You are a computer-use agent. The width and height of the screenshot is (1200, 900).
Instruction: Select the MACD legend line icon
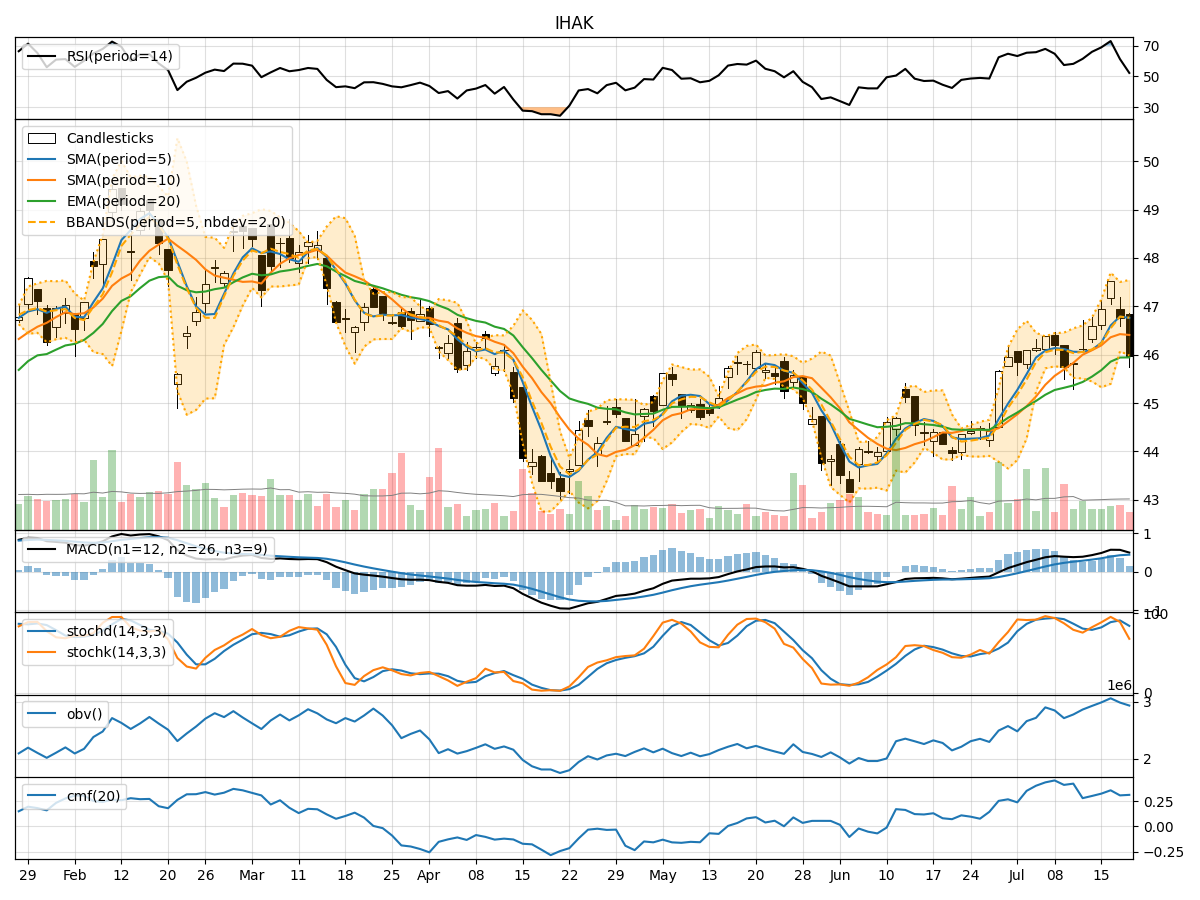(42, 546)
